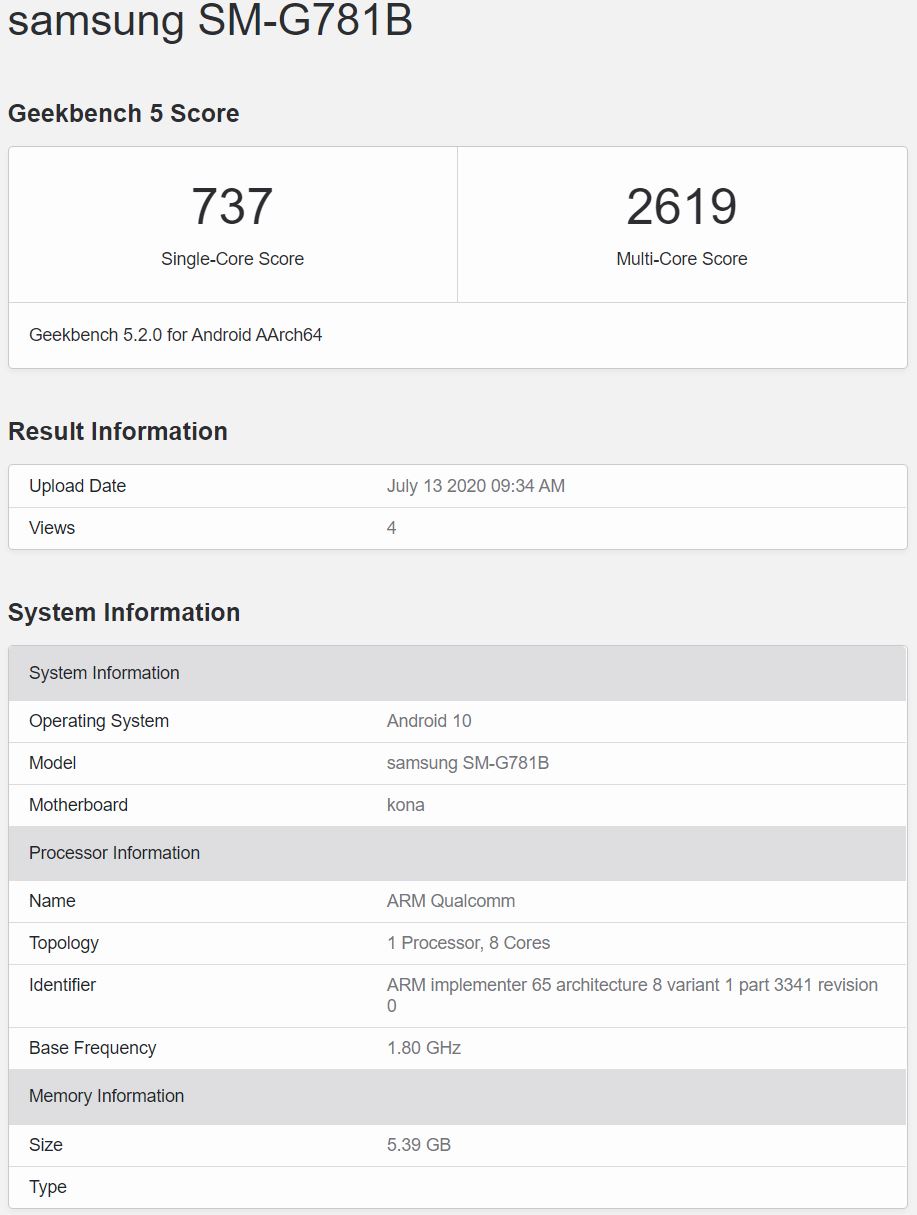
Task: Click Geekbench 5.2.0 for Android AArch64 text
Action: click(176, 335)
